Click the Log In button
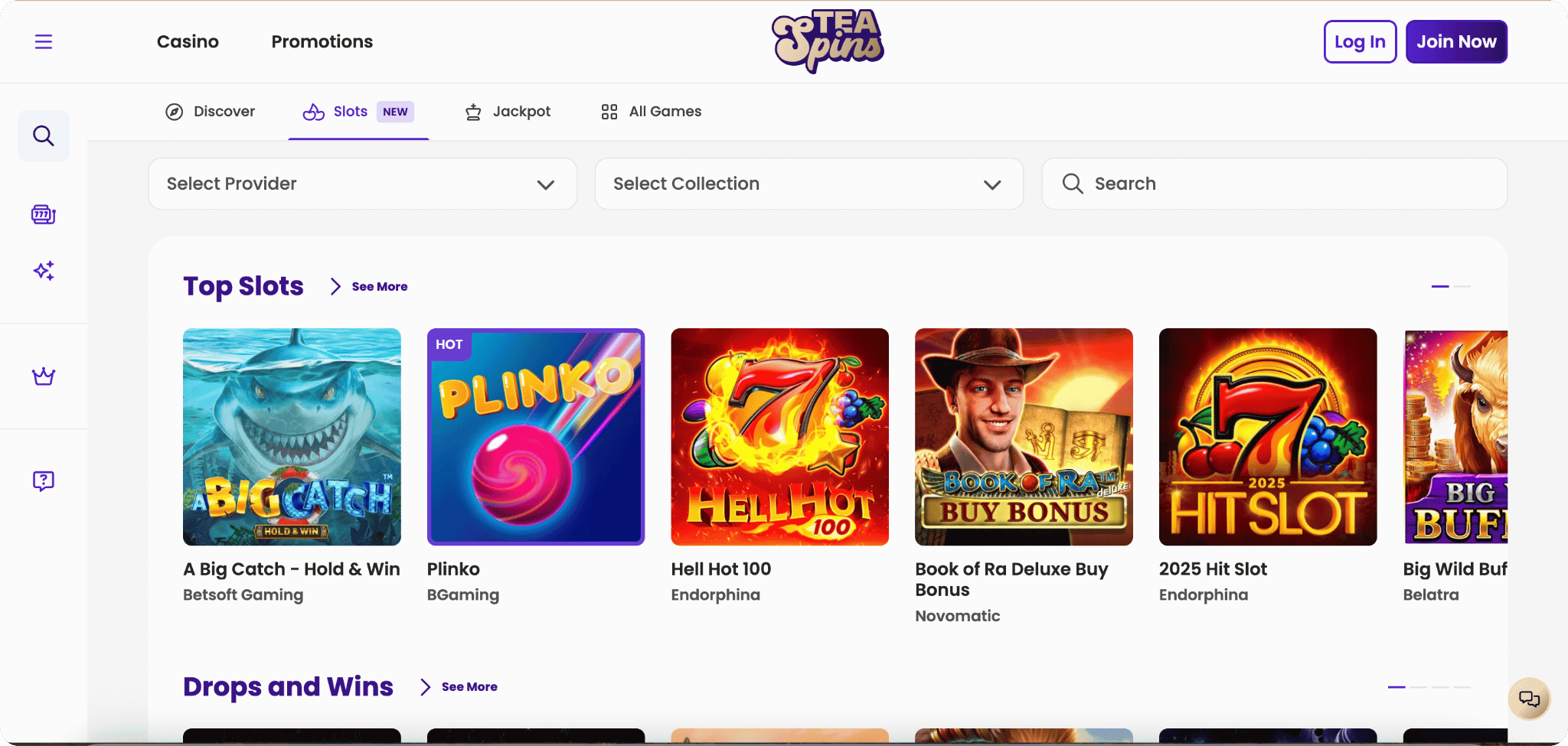 pyautogui.click(x=1360, y=41)
